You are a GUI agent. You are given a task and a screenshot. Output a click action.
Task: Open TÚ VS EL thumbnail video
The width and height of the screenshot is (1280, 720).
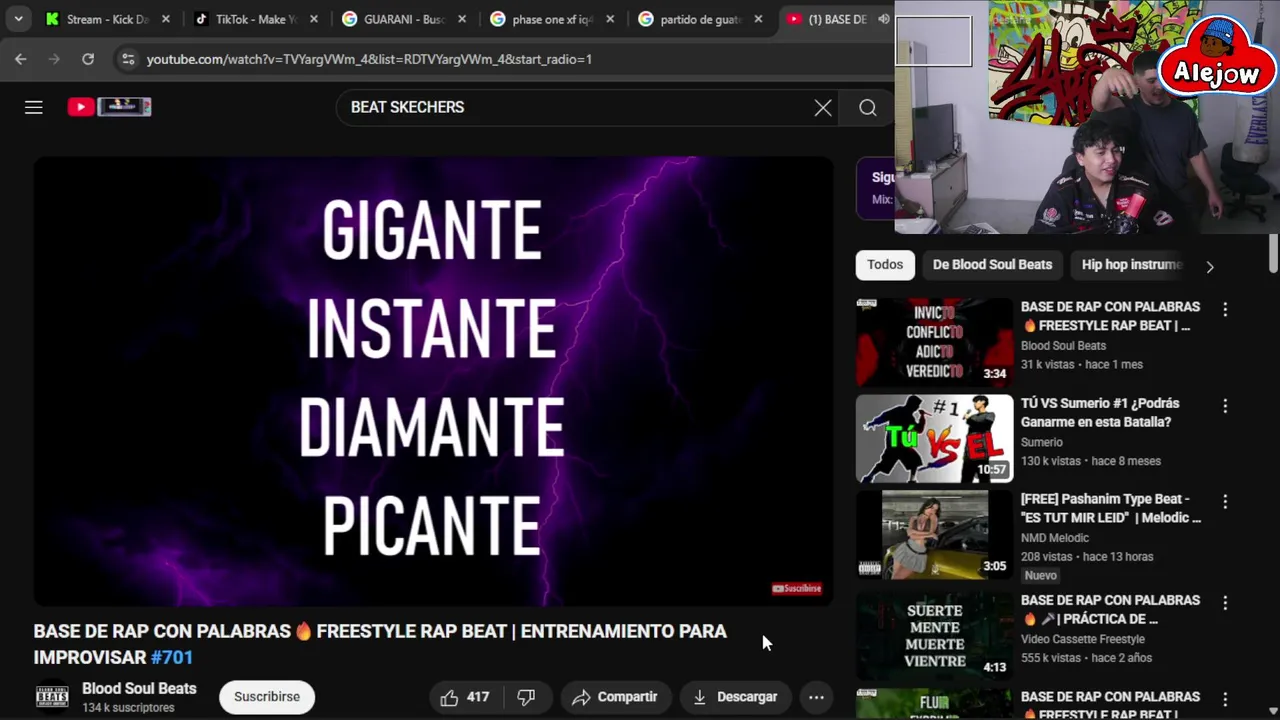[934, 439]
